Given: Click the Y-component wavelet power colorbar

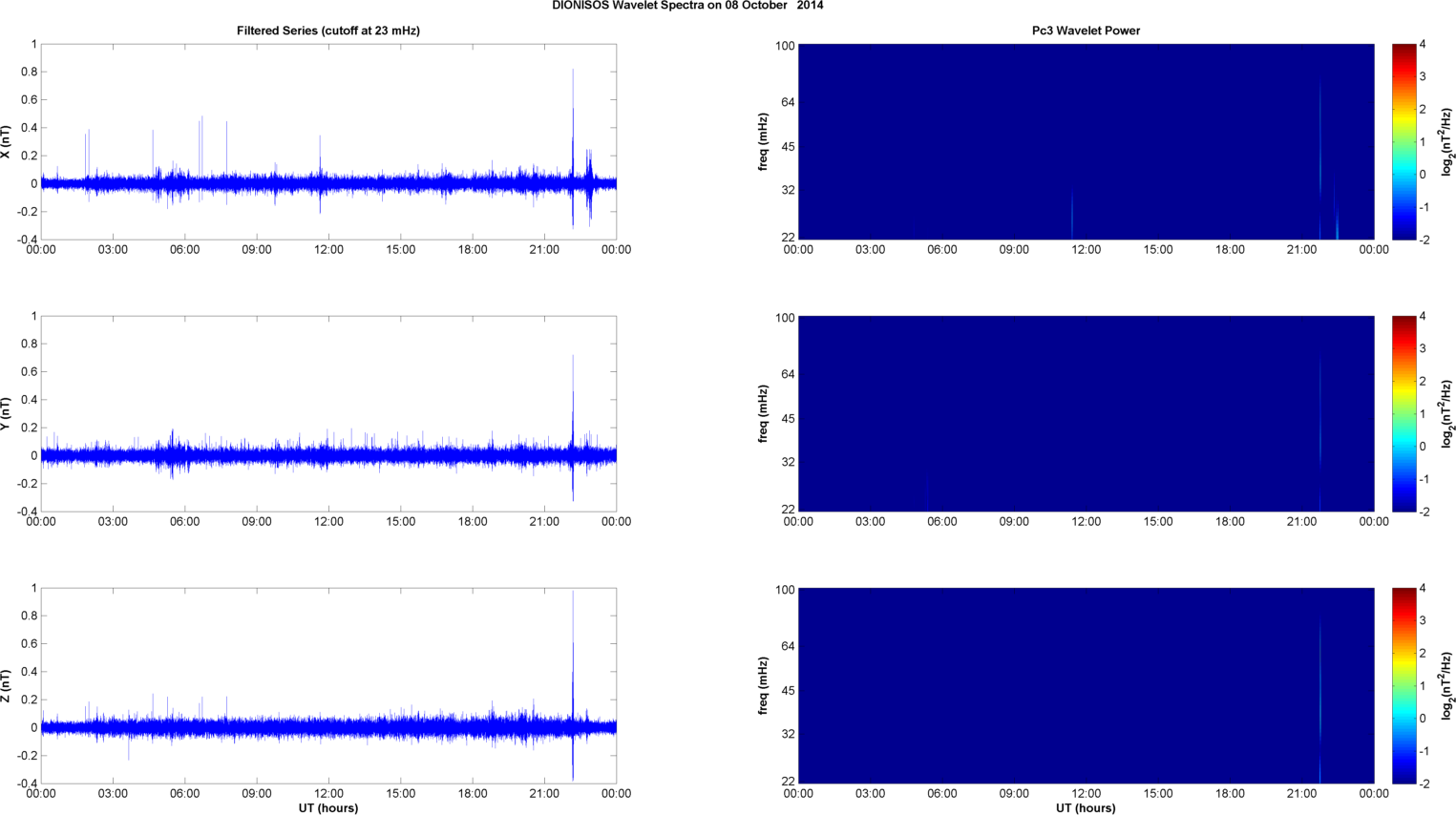Looking at the screenshot, I should click(1403, 414).
